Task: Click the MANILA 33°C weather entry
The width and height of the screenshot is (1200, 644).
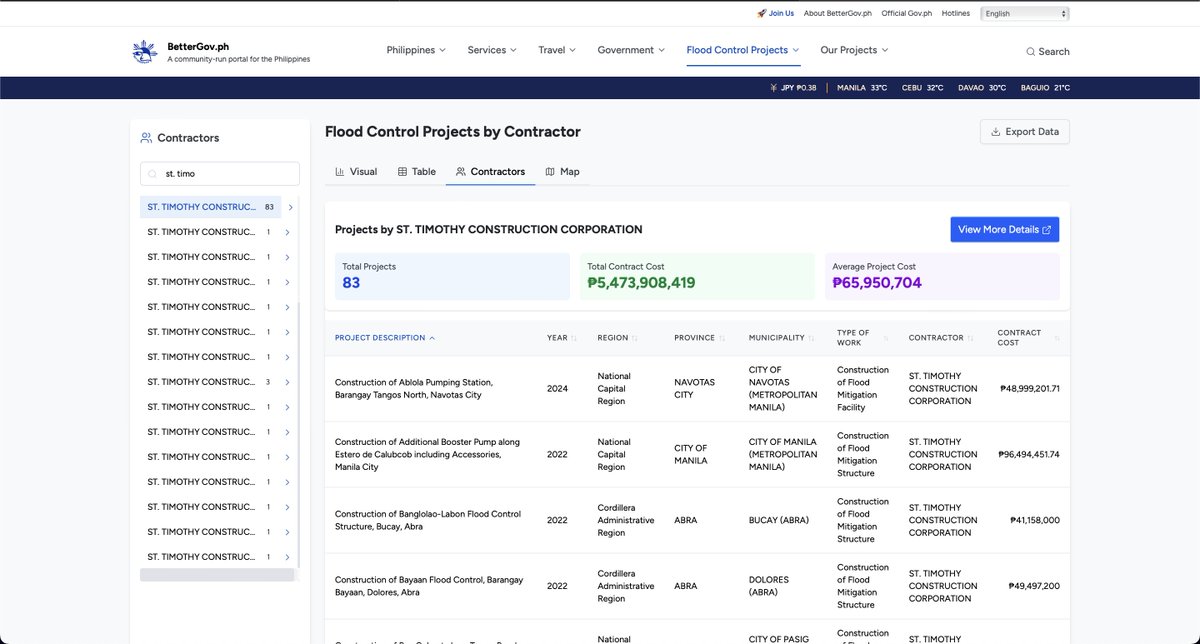Action: [862, 88]
